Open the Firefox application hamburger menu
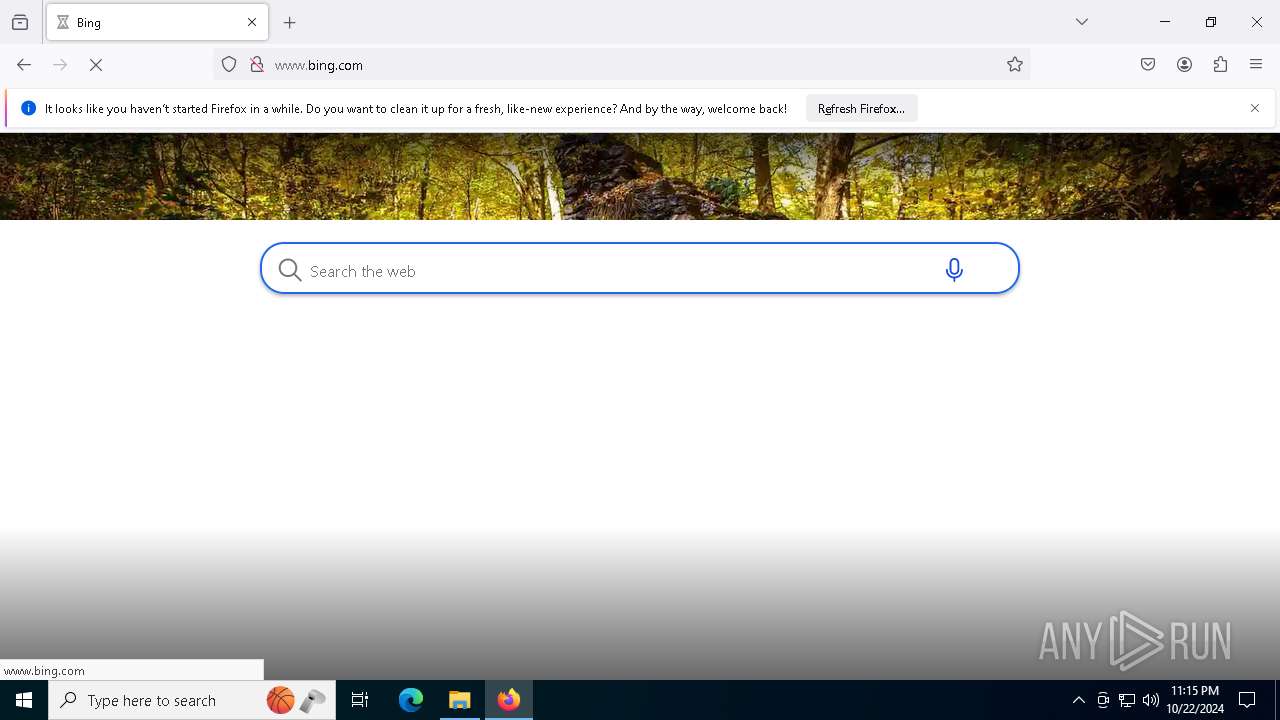The height and width of the screenshot is (720, 1280). tap(1256, 65)
